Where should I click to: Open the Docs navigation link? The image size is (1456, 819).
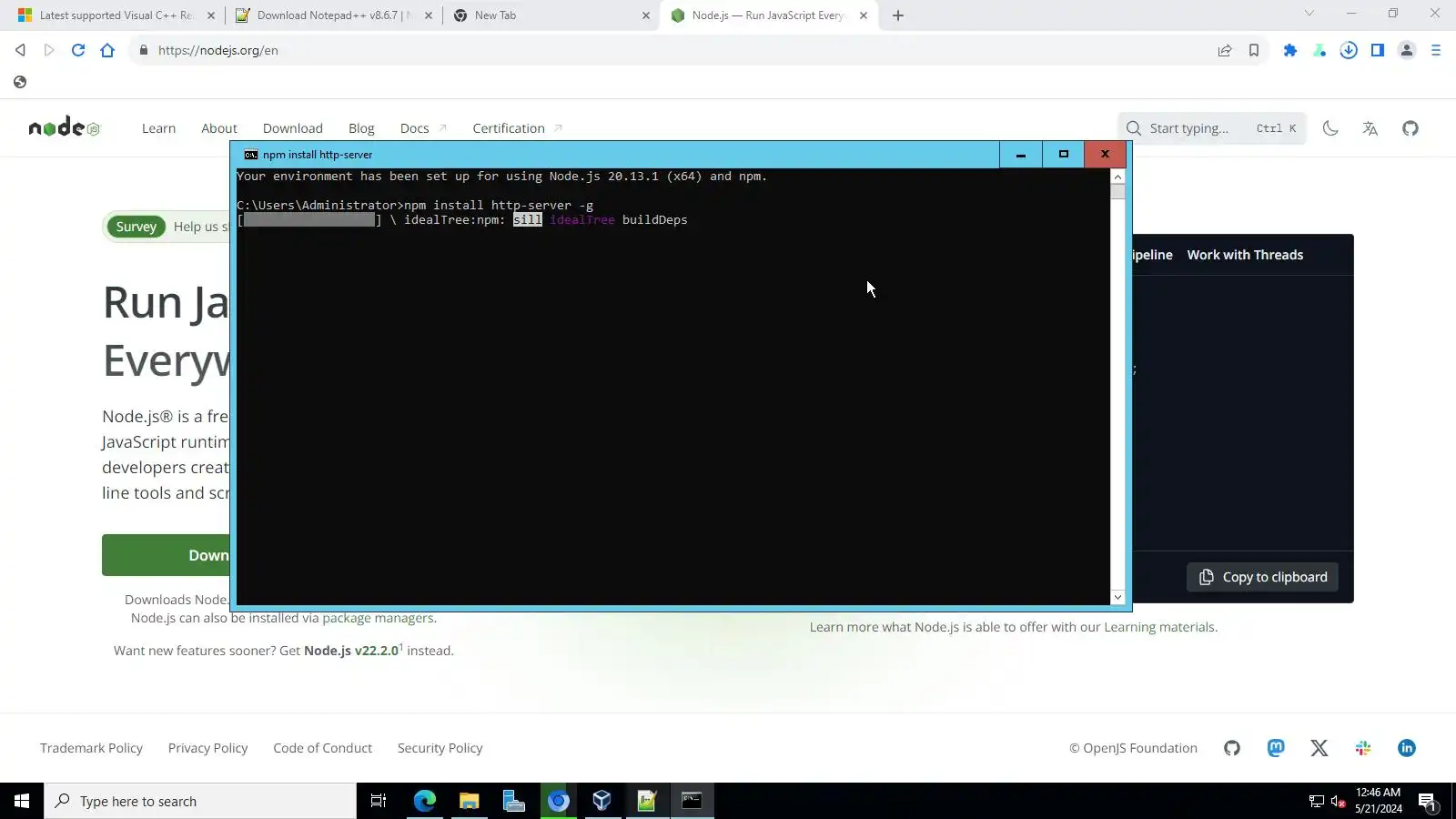tap(423, 128)
